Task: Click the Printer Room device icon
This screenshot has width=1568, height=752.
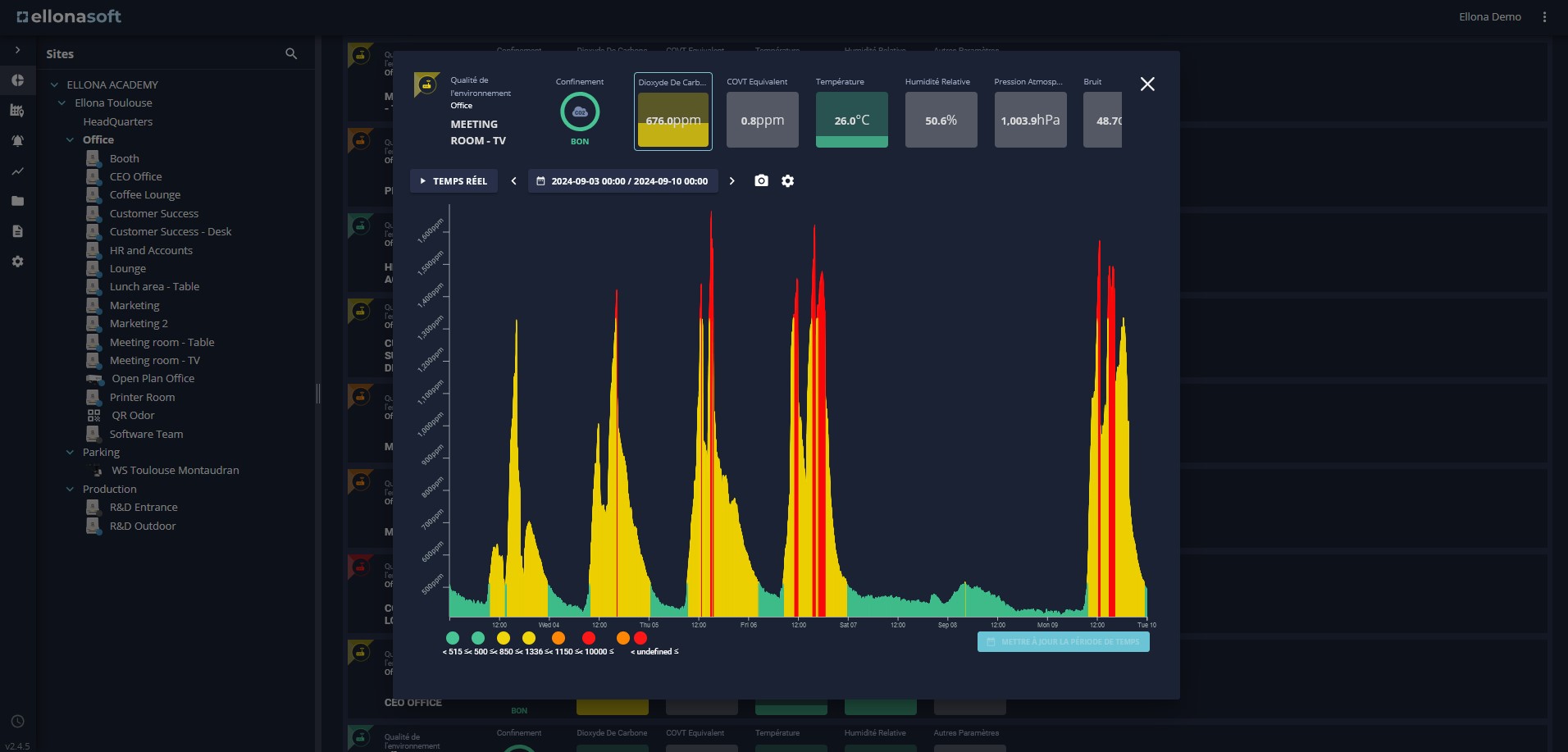Action: [x=93, y=397]
